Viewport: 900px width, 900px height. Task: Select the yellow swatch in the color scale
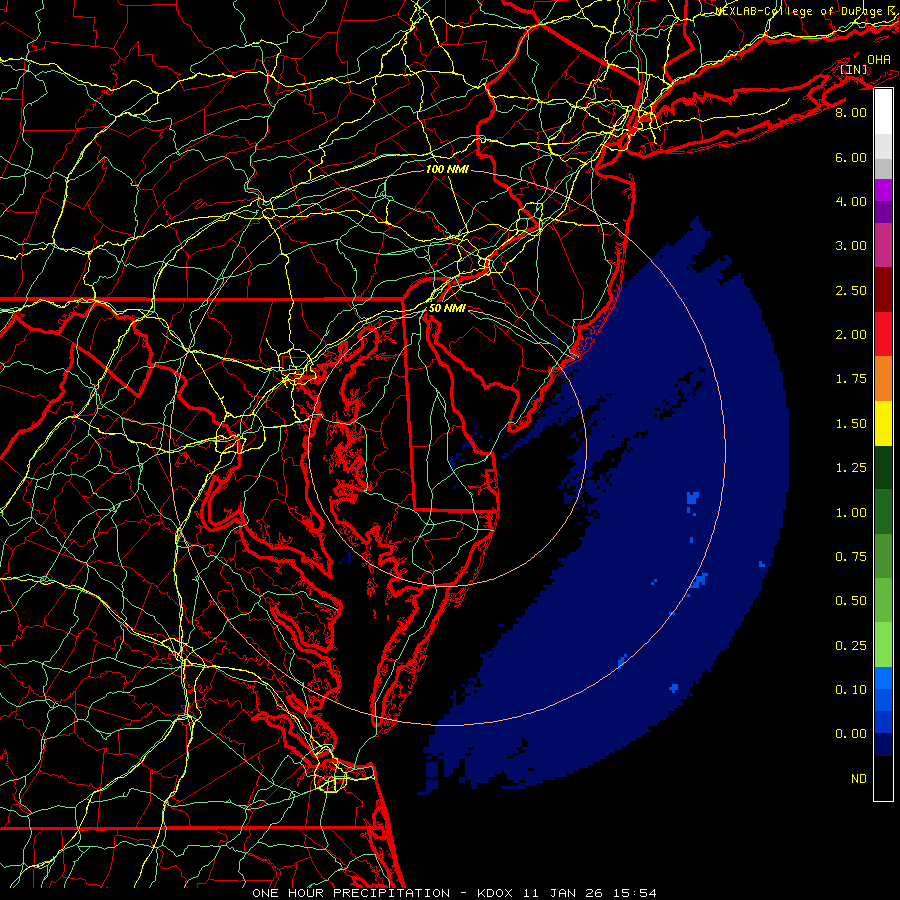pos(883,424)
